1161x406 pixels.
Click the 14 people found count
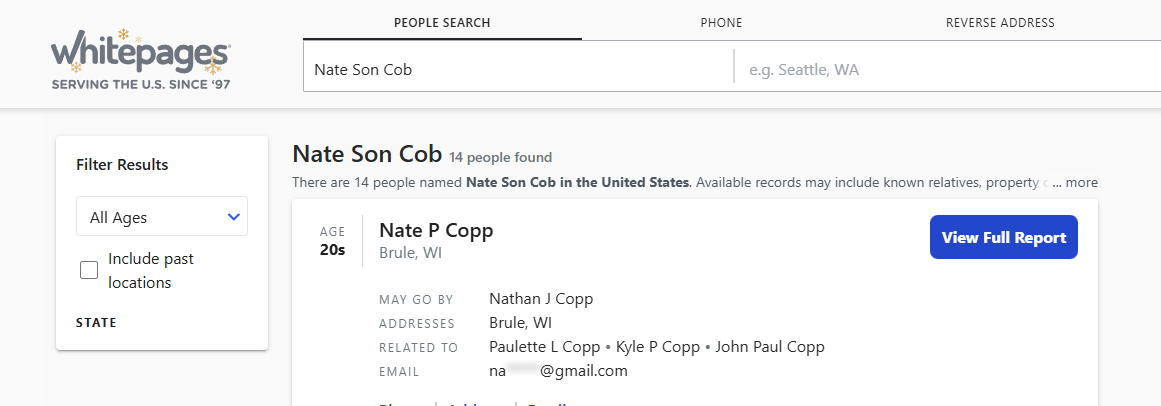pos(500,157)
